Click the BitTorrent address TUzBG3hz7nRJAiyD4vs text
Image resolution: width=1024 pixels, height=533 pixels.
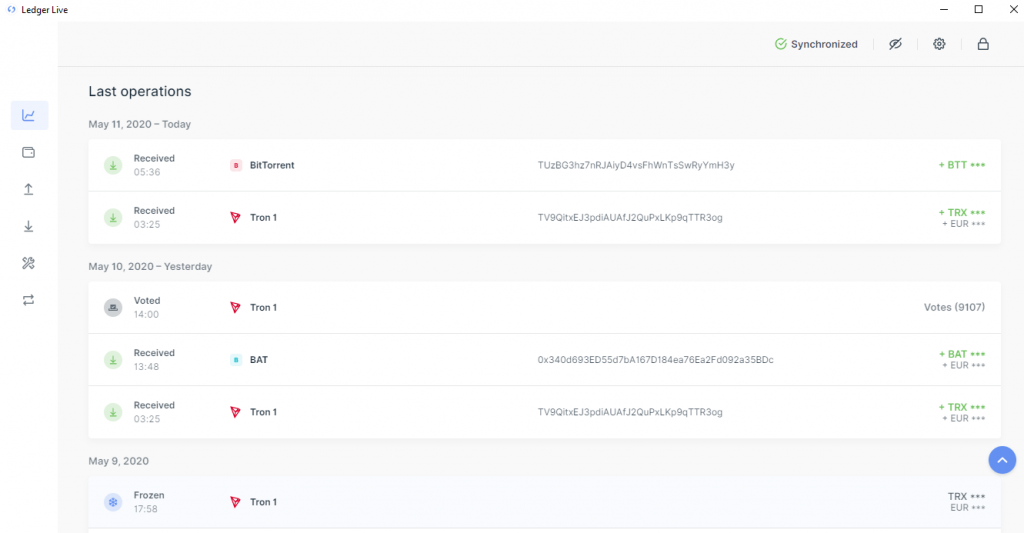pyautogui.click(x=636, y=165)
